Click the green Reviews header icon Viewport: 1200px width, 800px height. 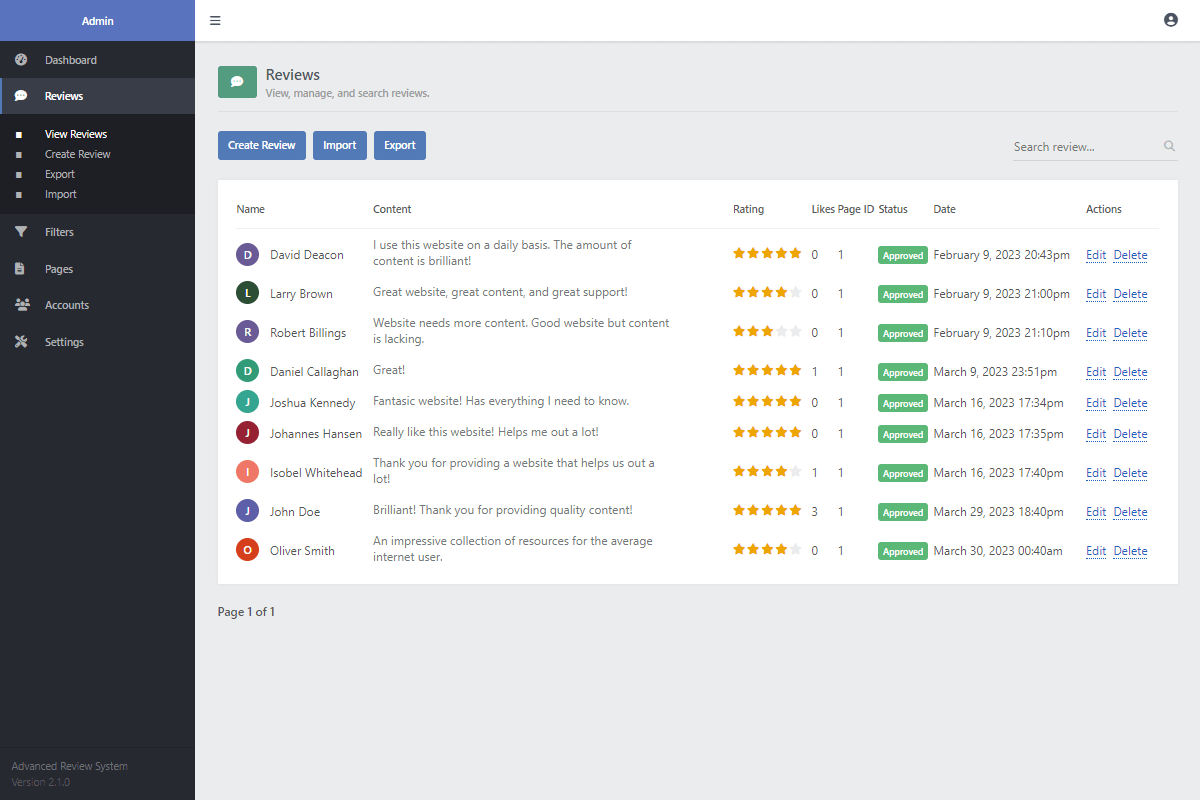coord(237,82)
